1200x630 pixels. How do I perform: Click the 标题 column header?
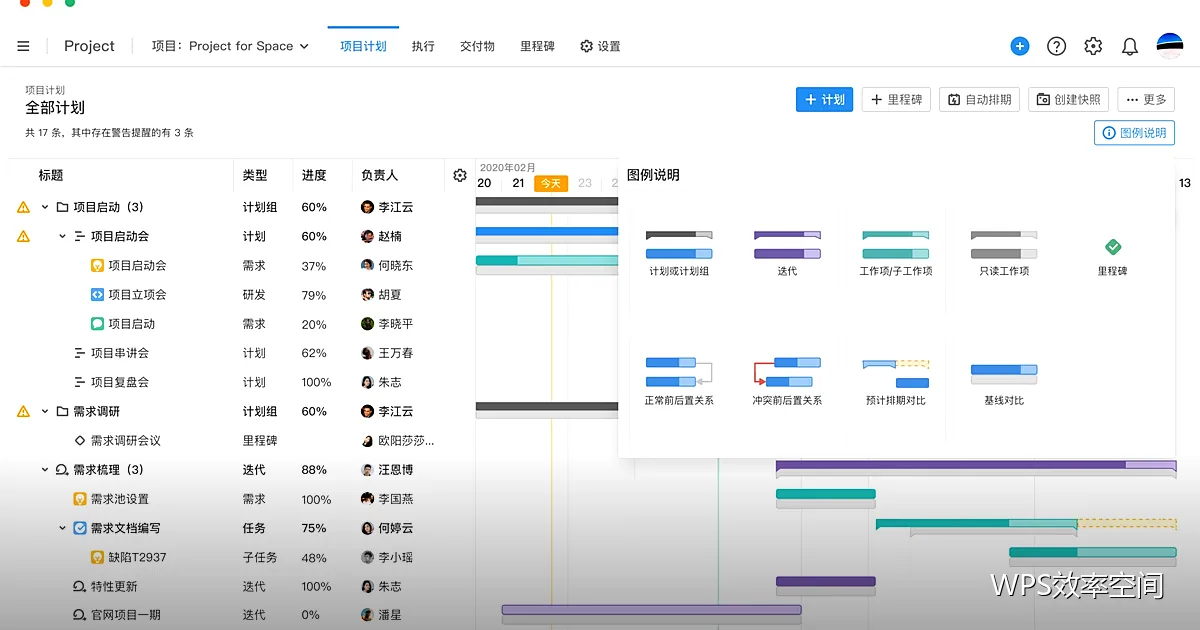(51, 175)
